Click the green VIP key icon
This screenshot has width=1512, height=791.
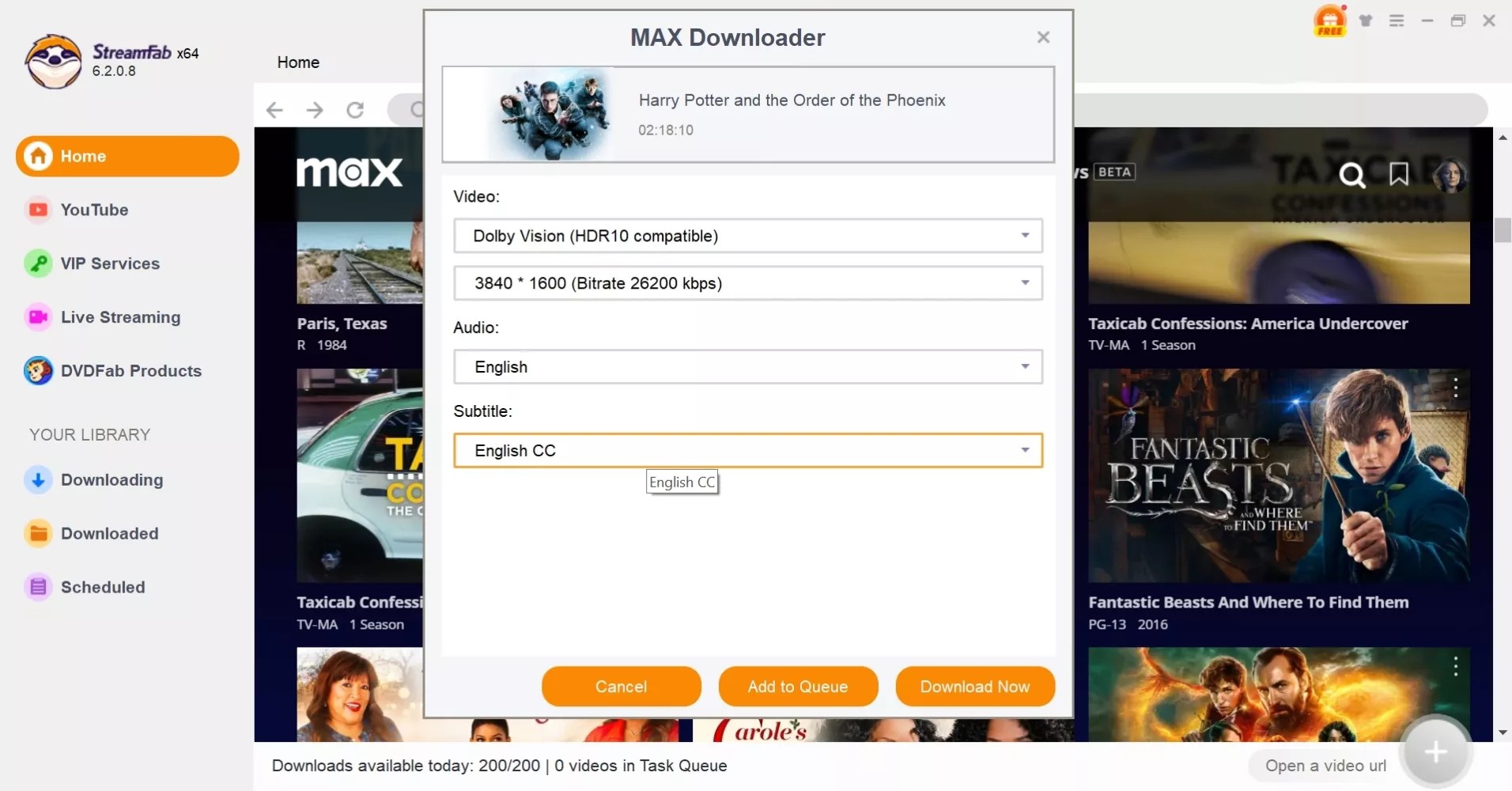(38, 263)
